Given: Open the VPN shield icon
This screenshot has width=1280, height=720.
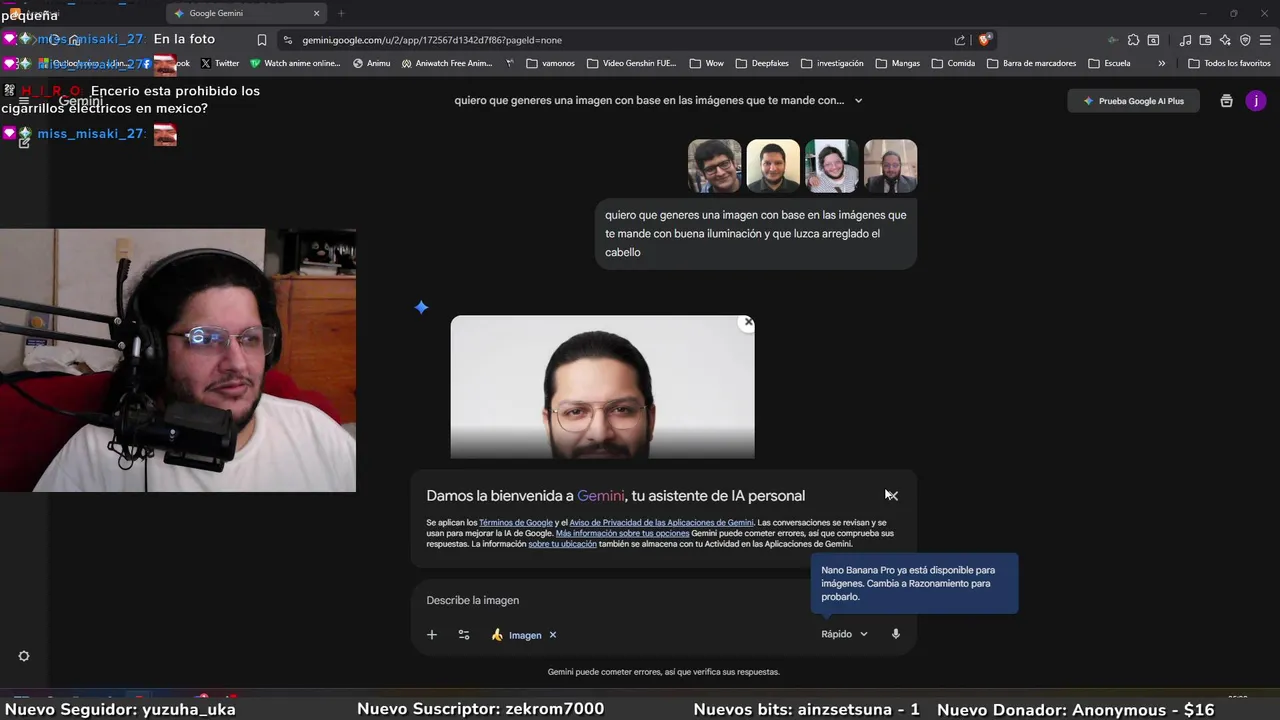Looking at the screenshot, I should pyautogui.click(x=1245, y=40).
